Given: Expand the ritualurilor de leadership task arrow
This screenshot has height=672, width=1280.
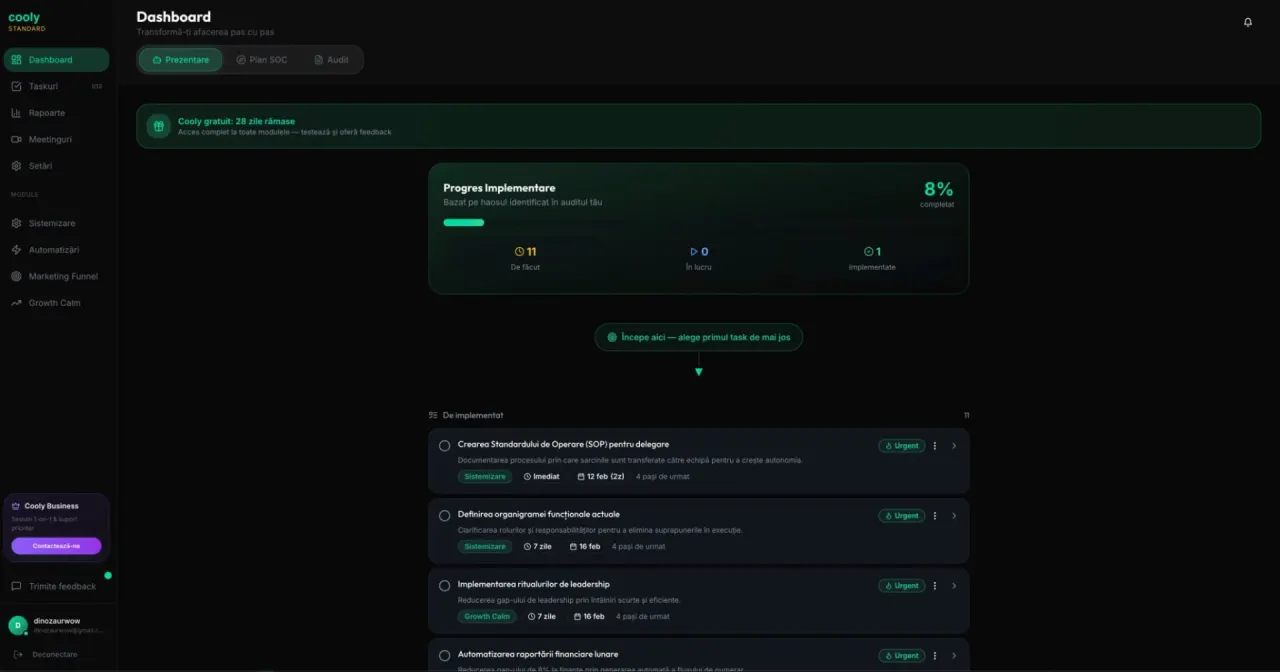Looking at the screenshot, I should coord(954,586).
